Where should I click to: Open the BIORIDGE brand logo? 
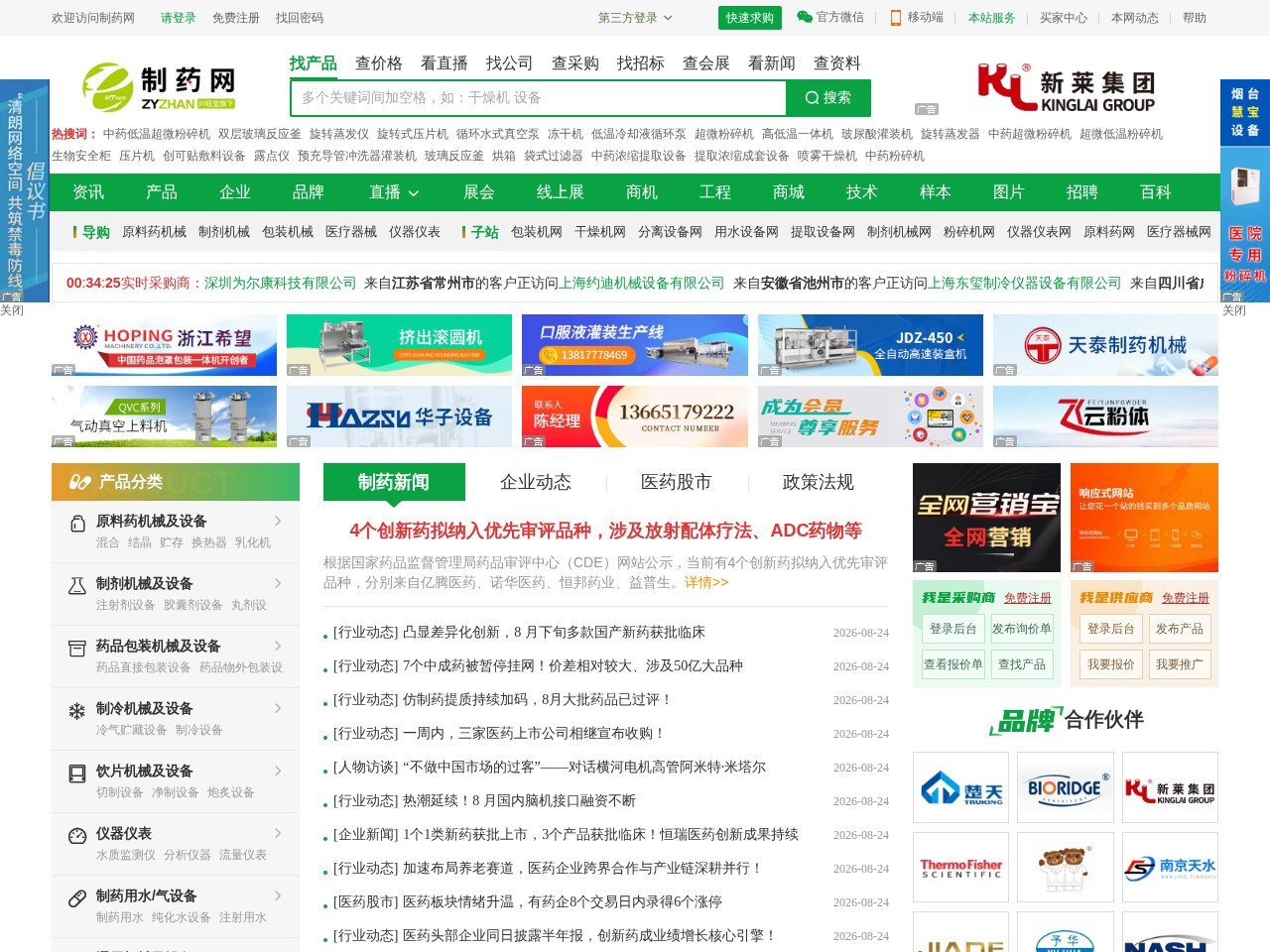click(x=1065, y=787)
